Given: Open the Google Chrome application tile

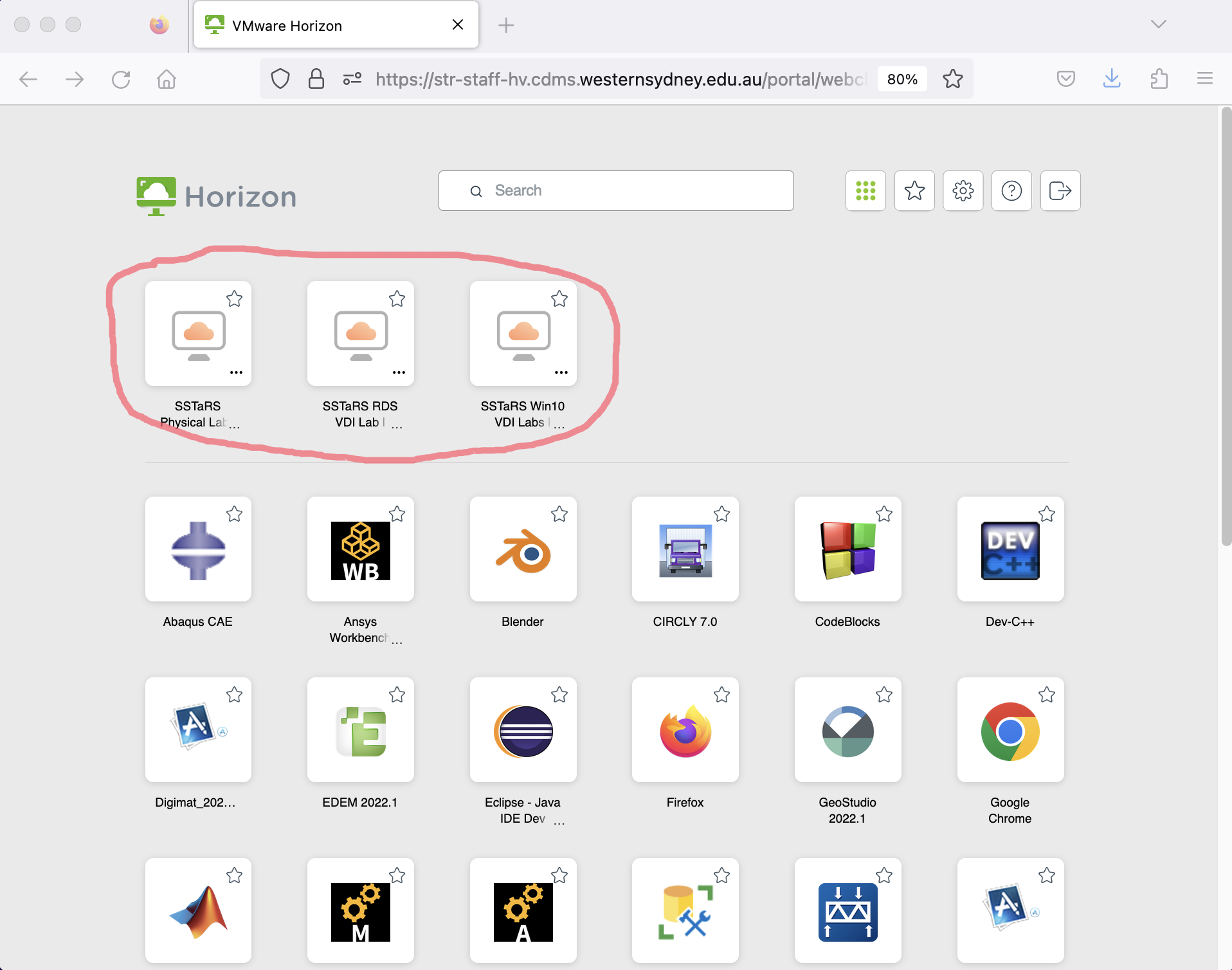Looking at the screenshot, I should click(x=1011, y=730).
